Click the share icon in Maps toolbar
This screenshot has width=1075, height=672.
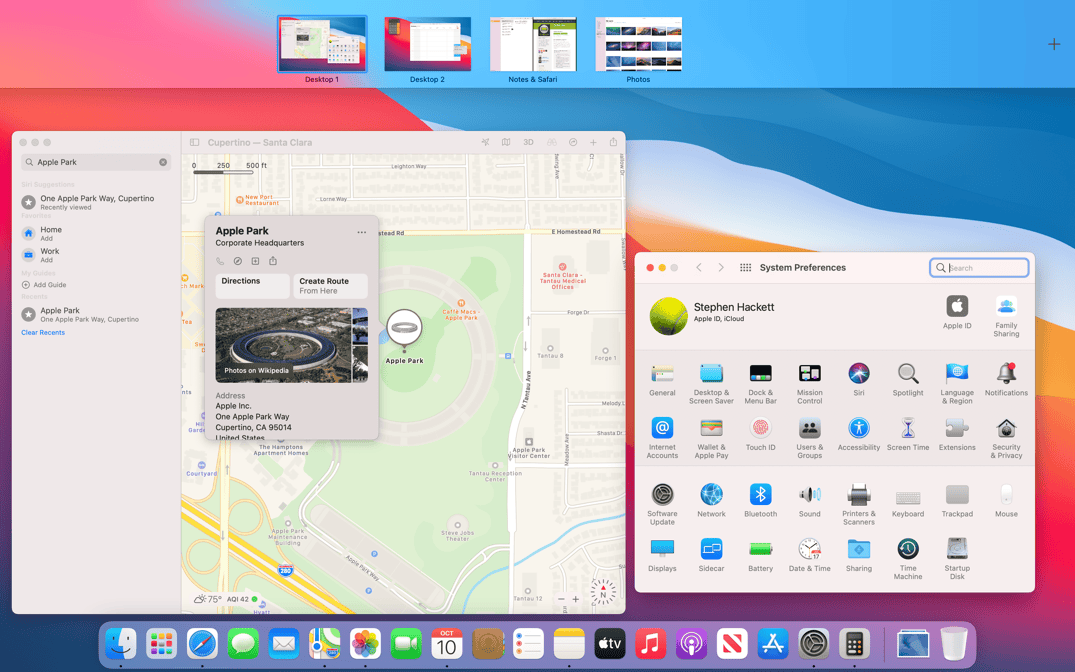[x=613, y=142]
